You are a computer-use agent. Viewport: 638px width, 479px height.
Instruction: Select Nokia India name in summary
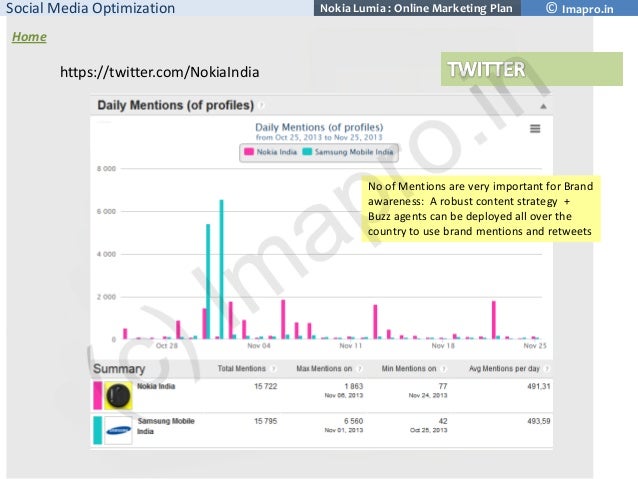point(156,386)
